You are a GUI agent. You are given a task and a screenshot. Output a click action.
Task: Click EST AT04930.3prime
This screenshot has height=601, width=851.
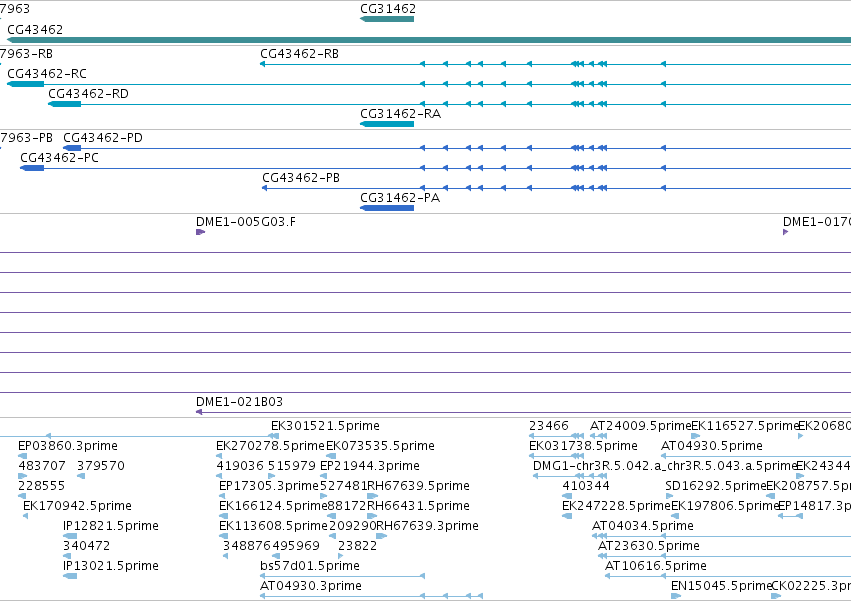[x=311, y=586]
